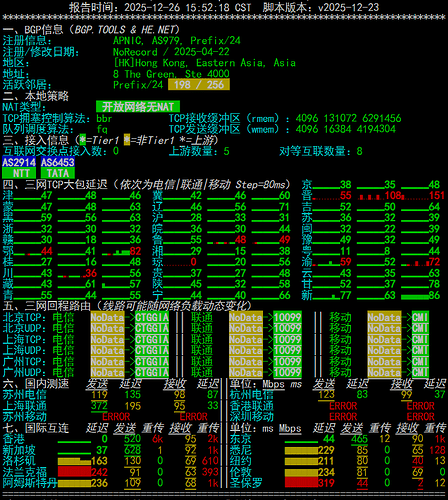Select the script version v2025-12-23

[349, 7]
